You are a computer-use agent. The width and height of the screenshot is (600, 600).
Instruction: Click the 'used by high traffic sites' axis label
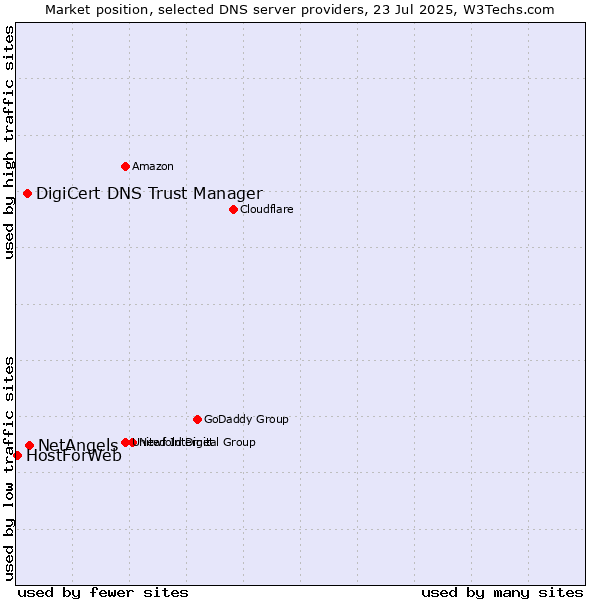(8, 142)
